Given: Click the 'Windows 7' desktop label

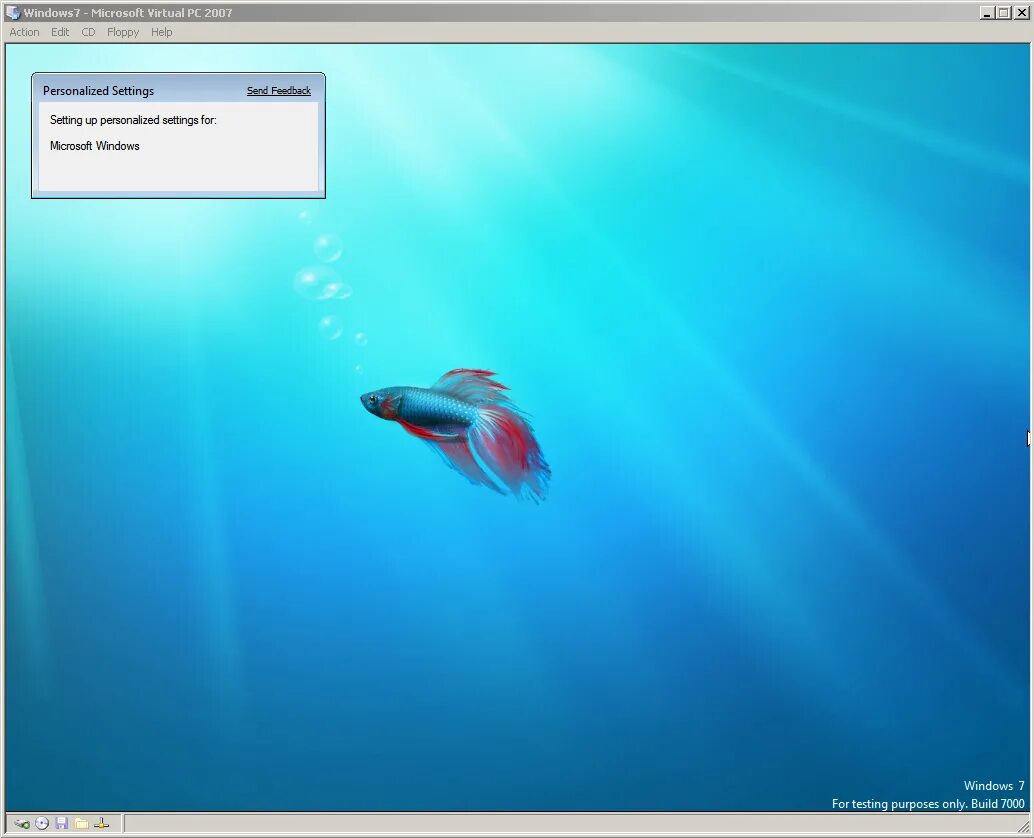Looking at the screenshot, I should [x=994, y=786].
